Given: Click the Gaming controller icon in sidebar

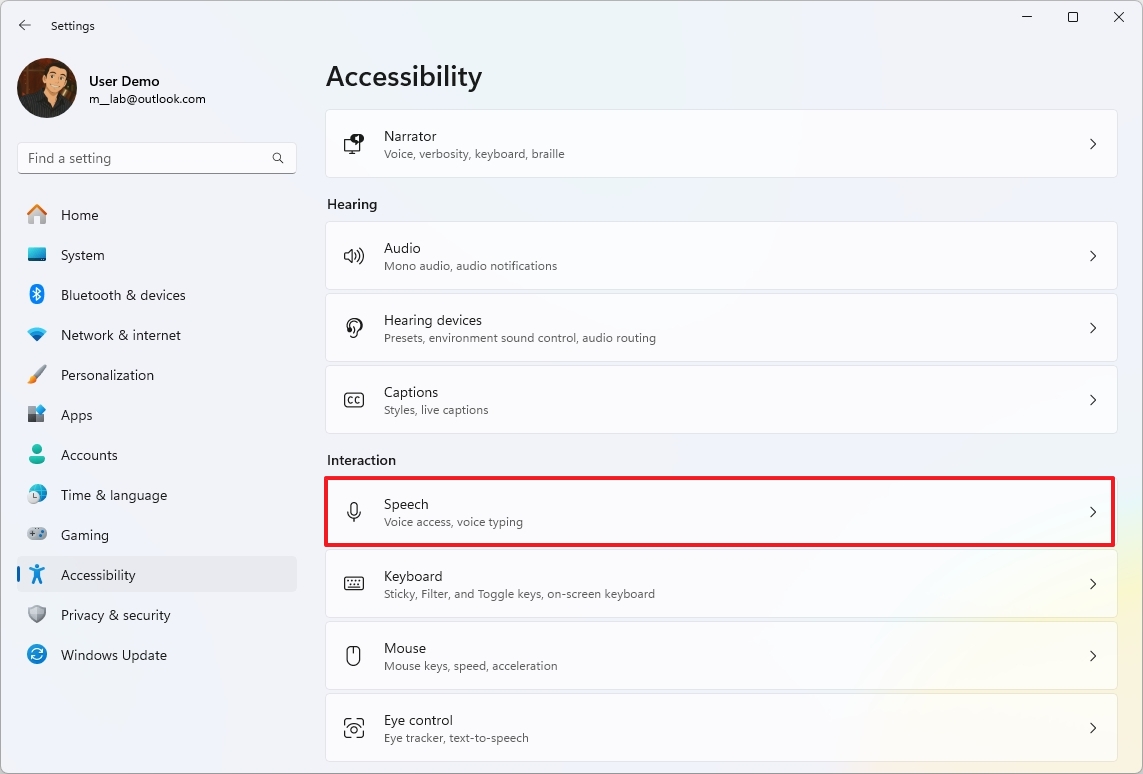Looking at the screenshot, I should point(36,535).
